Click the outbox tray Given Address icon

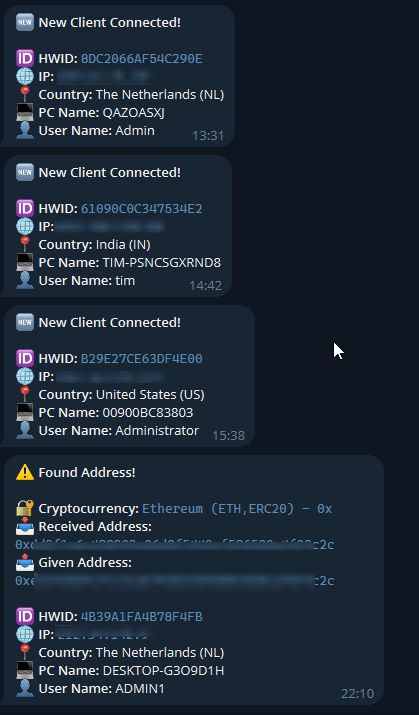[25, 562]
